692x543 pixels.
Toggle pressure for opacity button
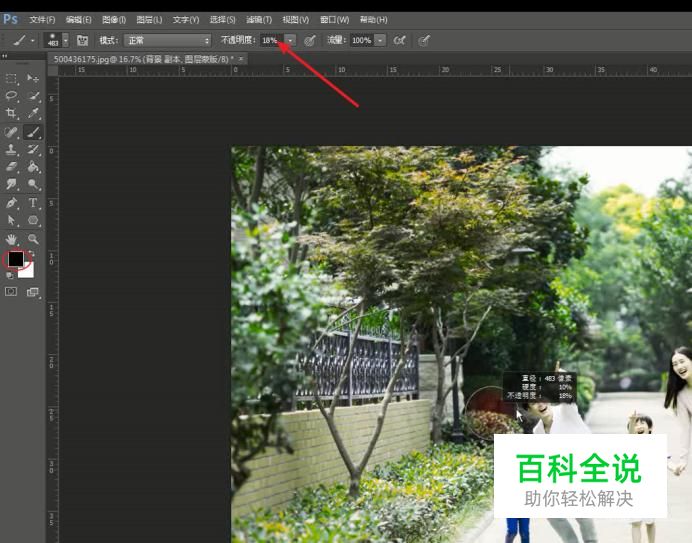pos(310,41)
